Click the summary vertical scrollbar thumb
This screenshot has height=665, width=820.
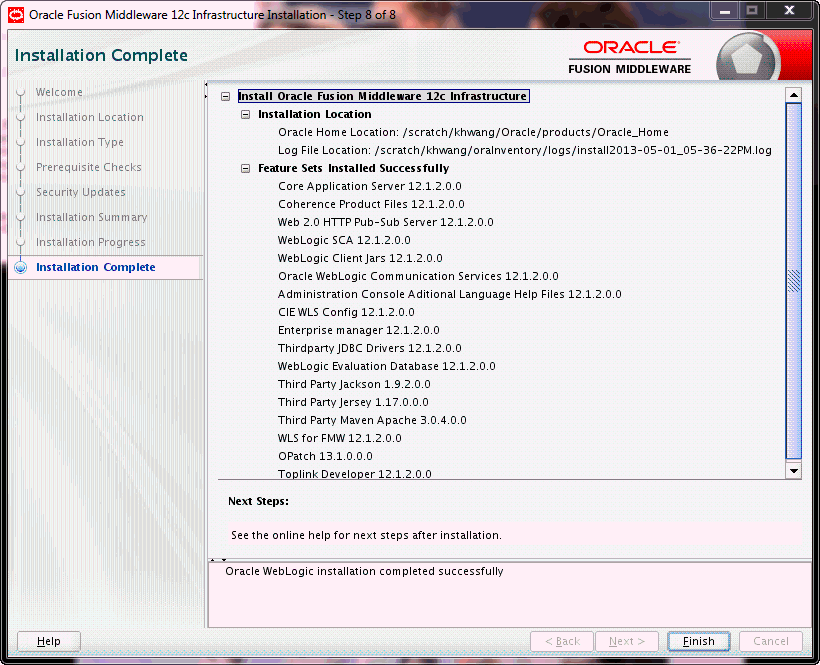point(794,281)
